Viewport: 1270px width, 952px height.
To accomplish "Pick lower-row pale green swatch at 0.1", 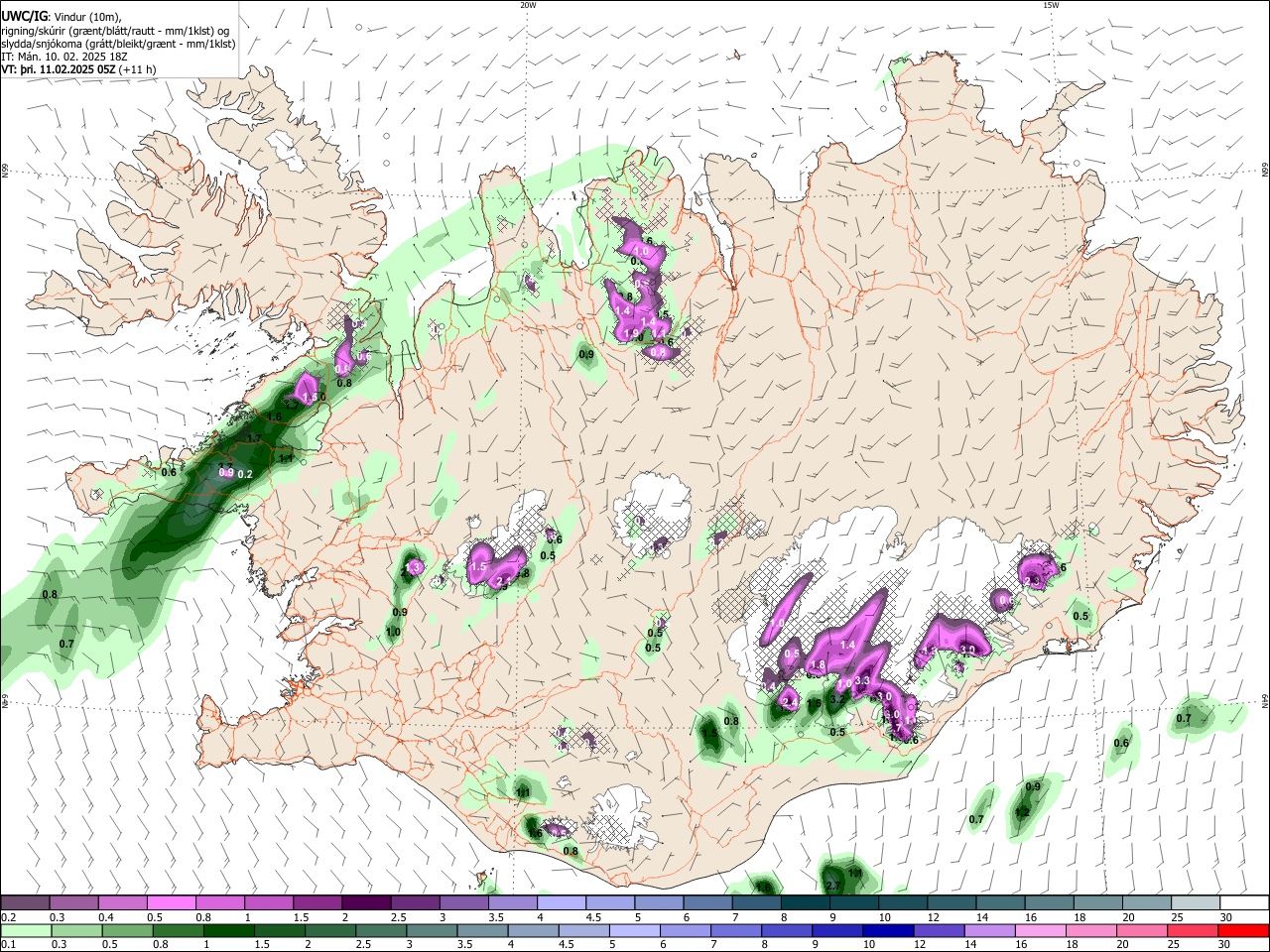I will pos(26,930).
